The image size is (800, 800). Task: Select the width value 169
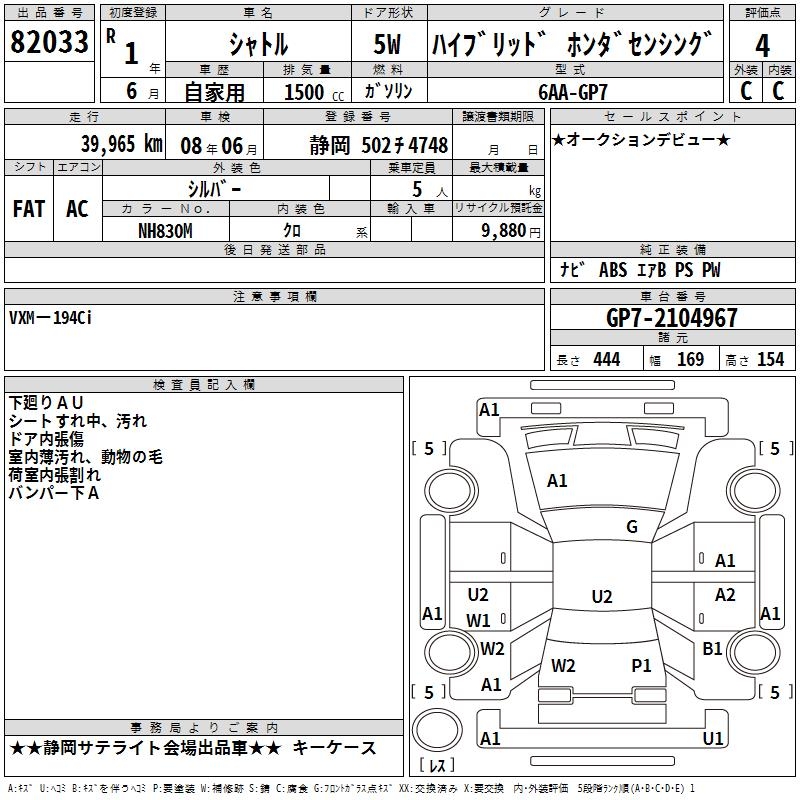(690, 360)
